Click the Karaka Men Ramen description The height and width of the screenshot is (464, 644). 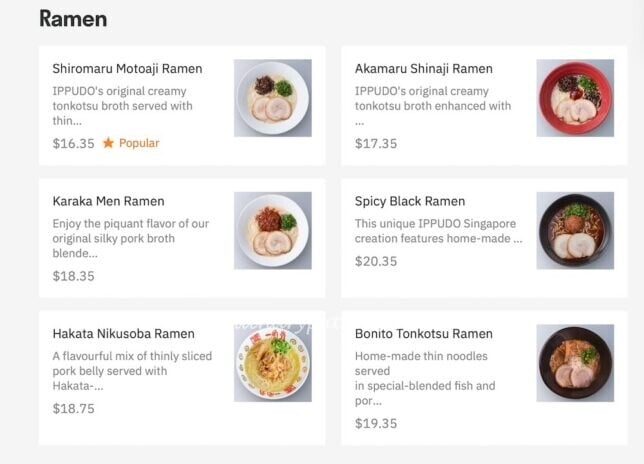130,238
